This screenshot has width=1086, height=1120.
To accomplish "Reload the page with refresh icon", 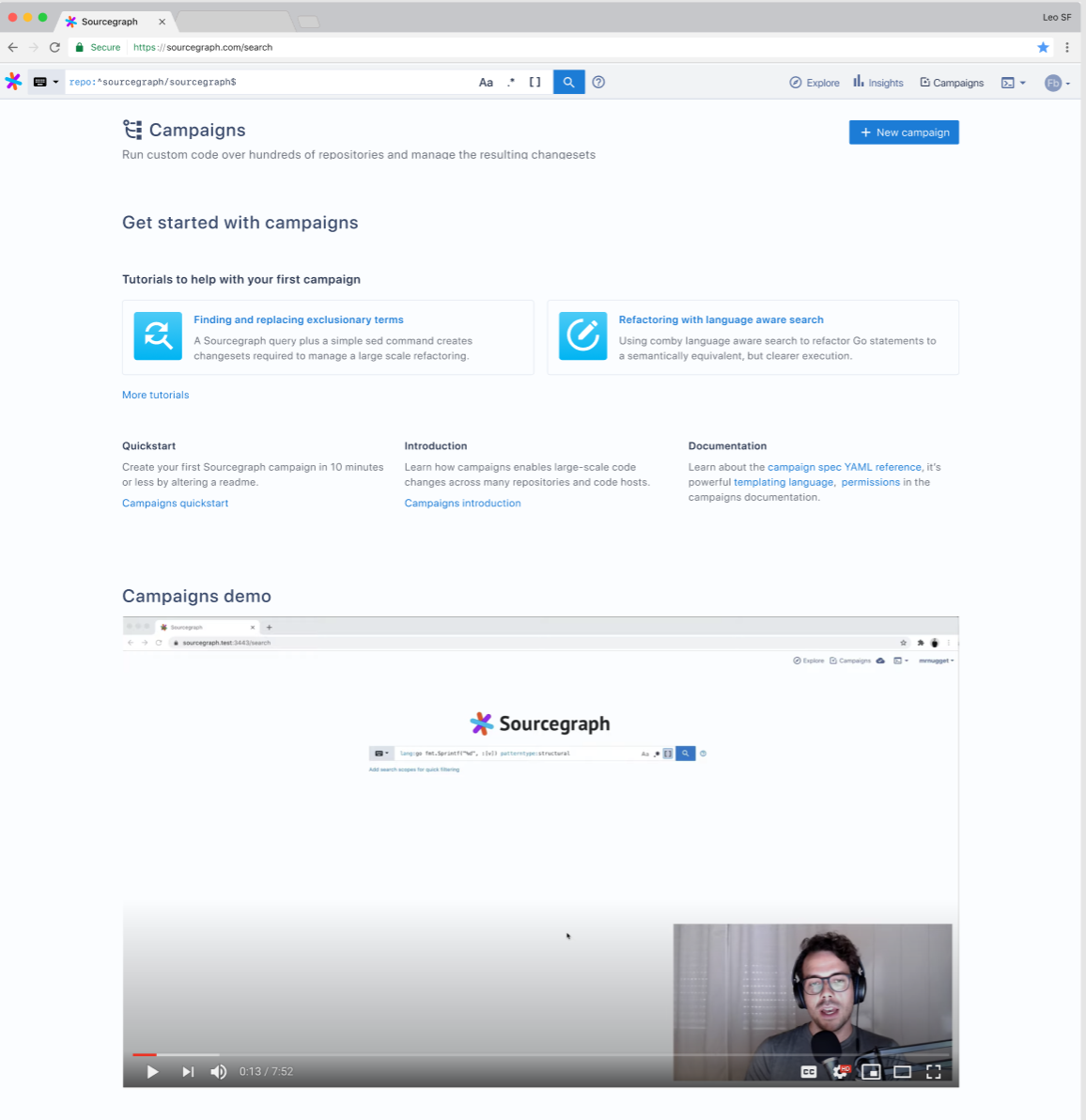I will pos(54,47).
